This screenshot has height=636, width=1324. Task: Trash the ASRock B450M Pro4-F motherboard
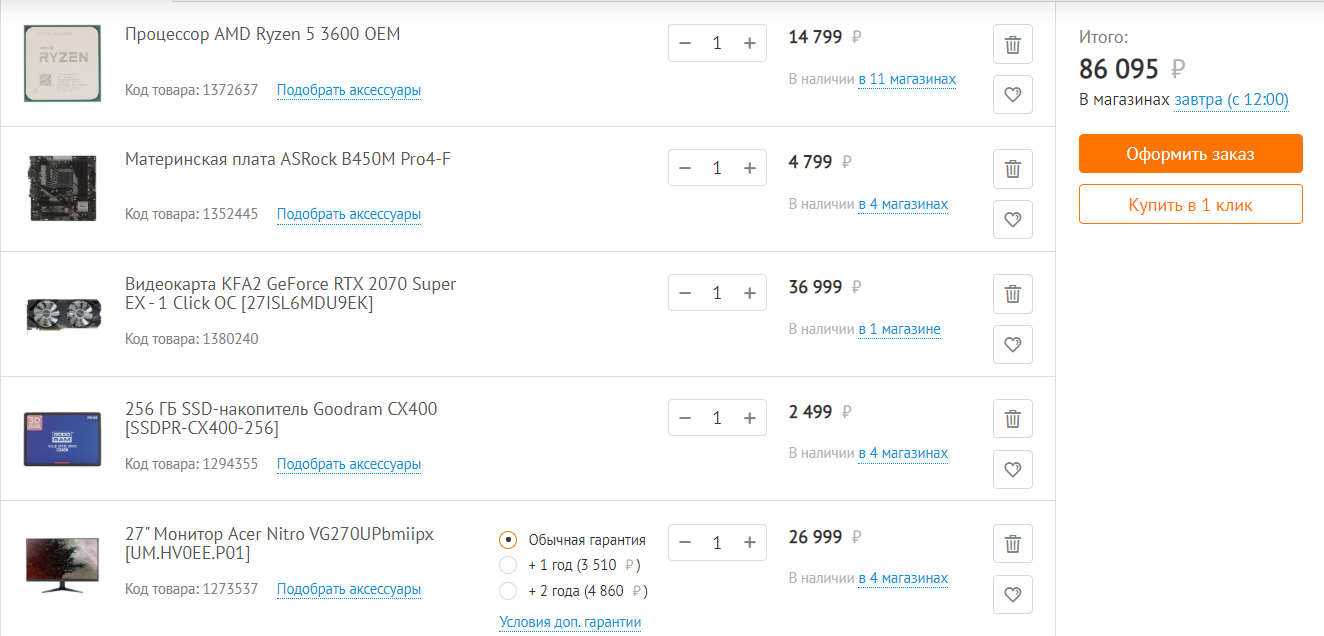point(1012,169)
